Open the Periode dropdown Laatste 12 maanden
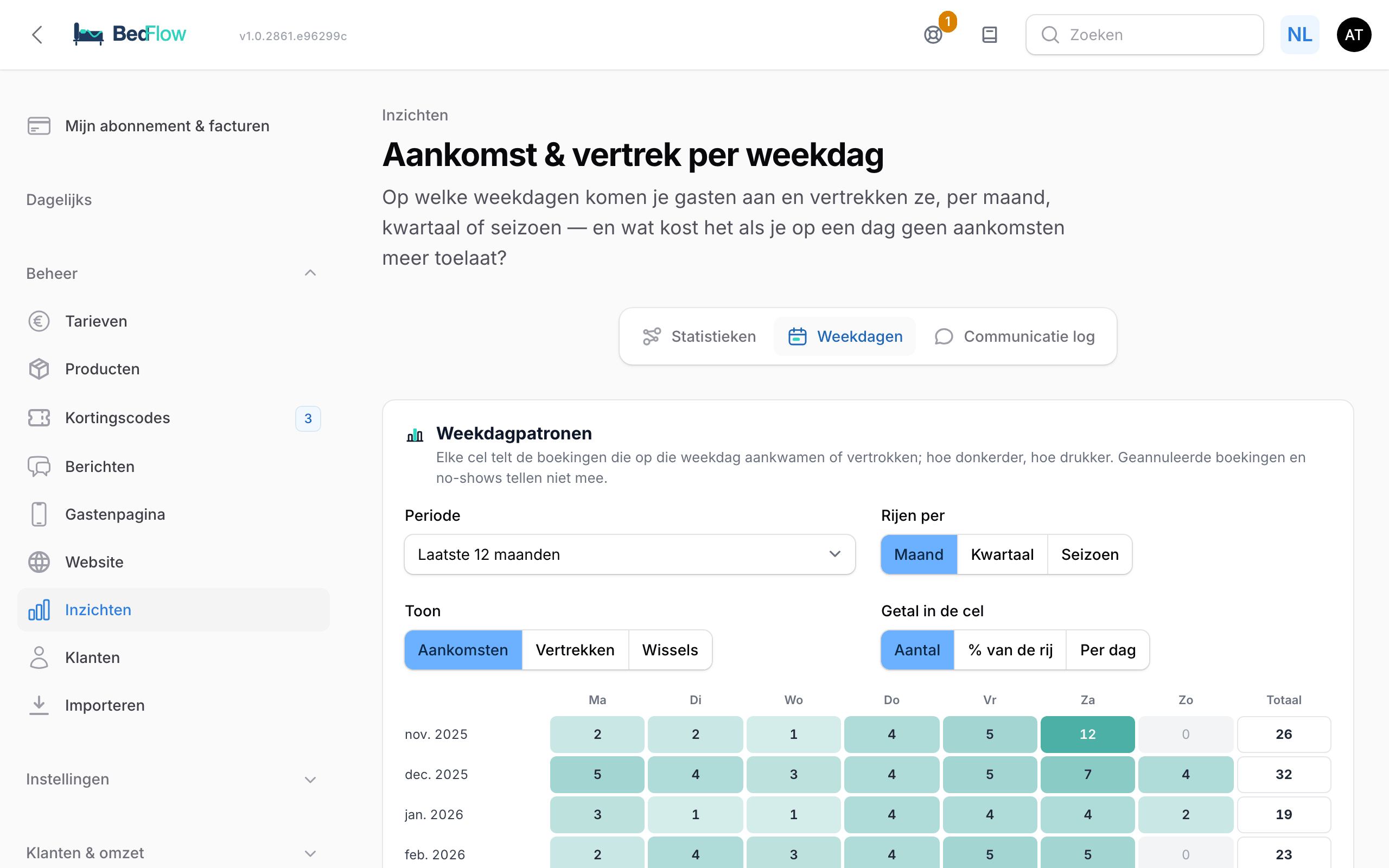Image resolution: width=1389 pixels, height=868 pixels. 629,554
